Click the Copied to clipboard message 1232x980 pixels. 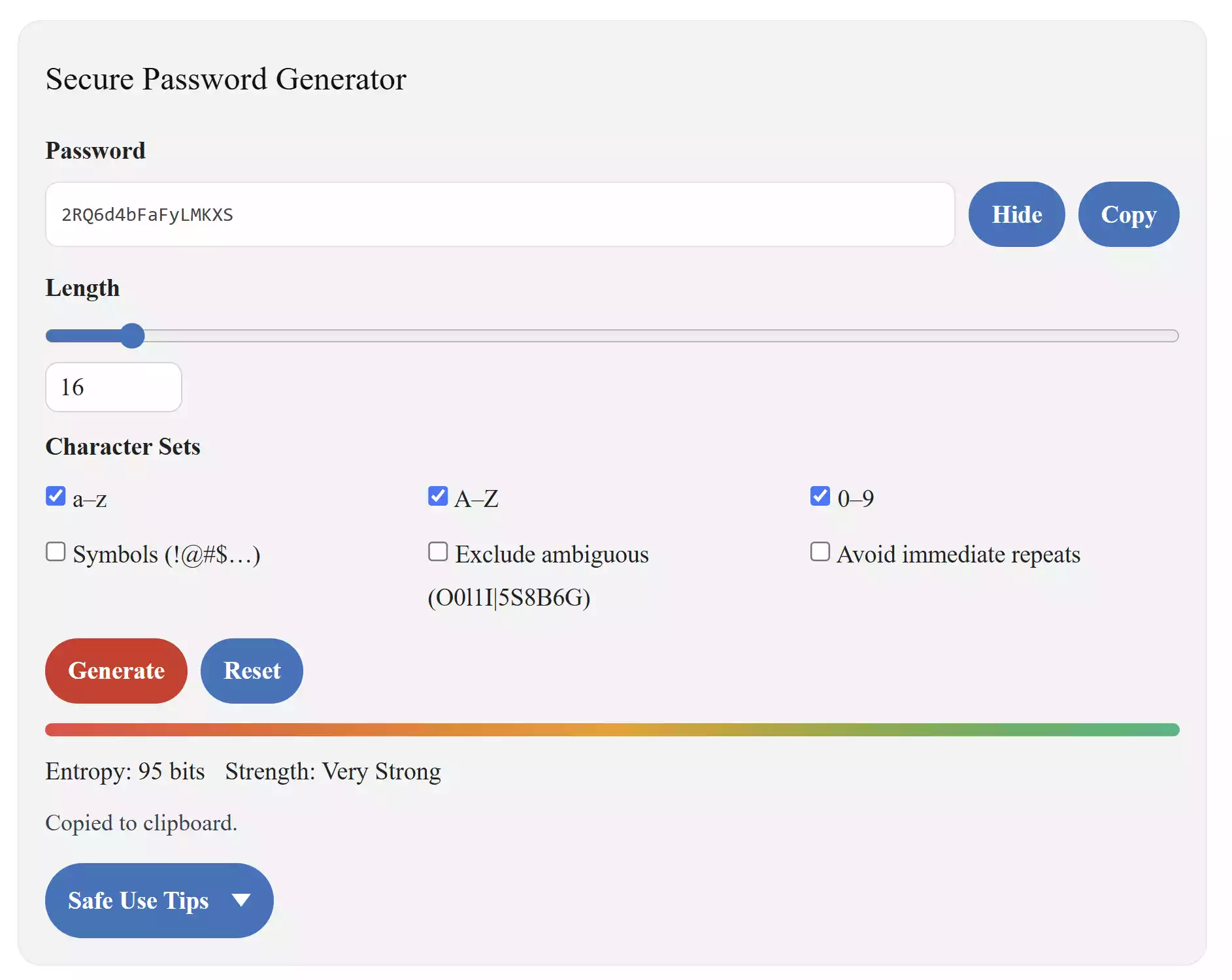tap(141, 823)
